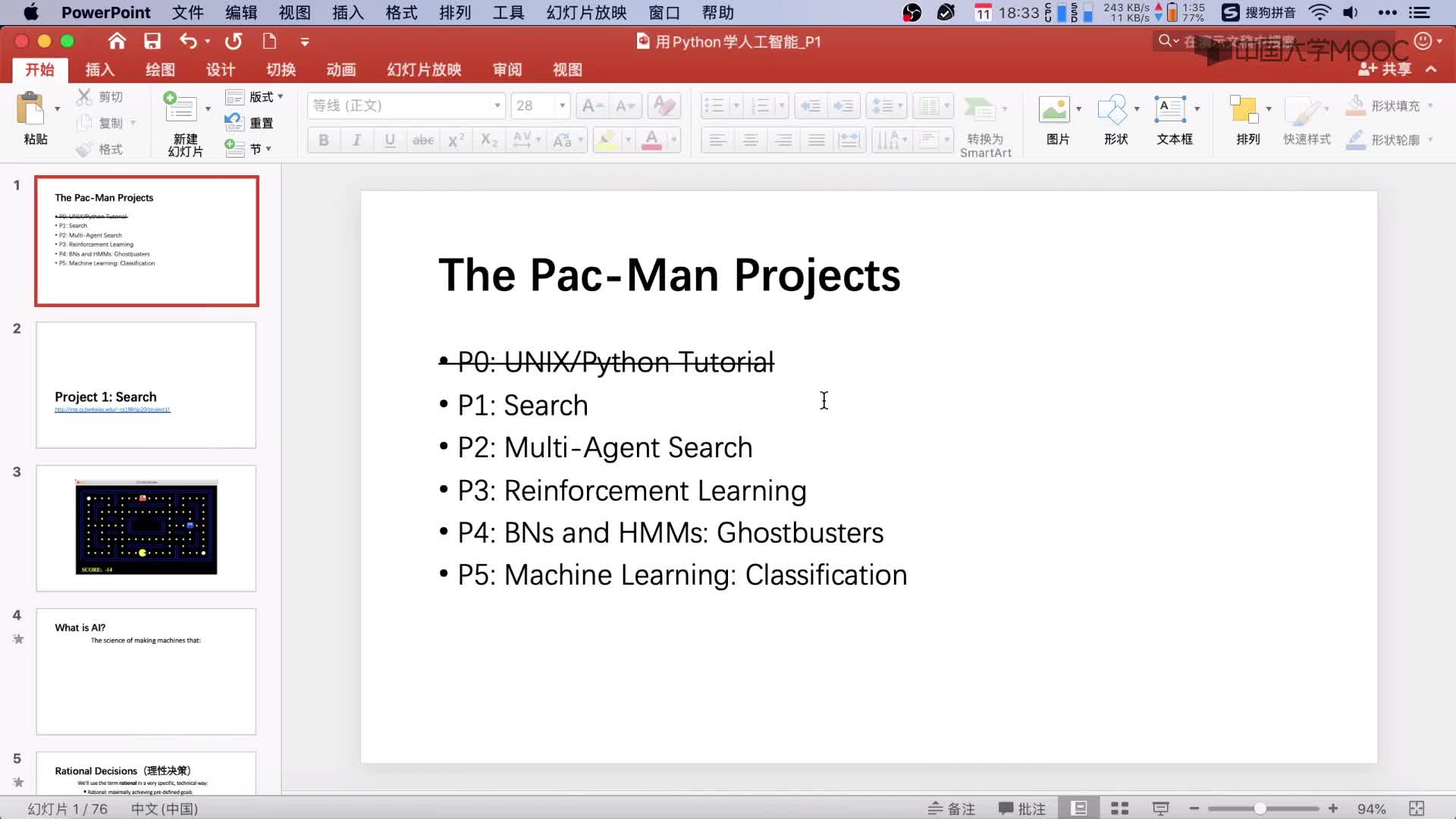Justify the paragraph text
This screenshot has height=819, width=1456.
click(816, 140)
